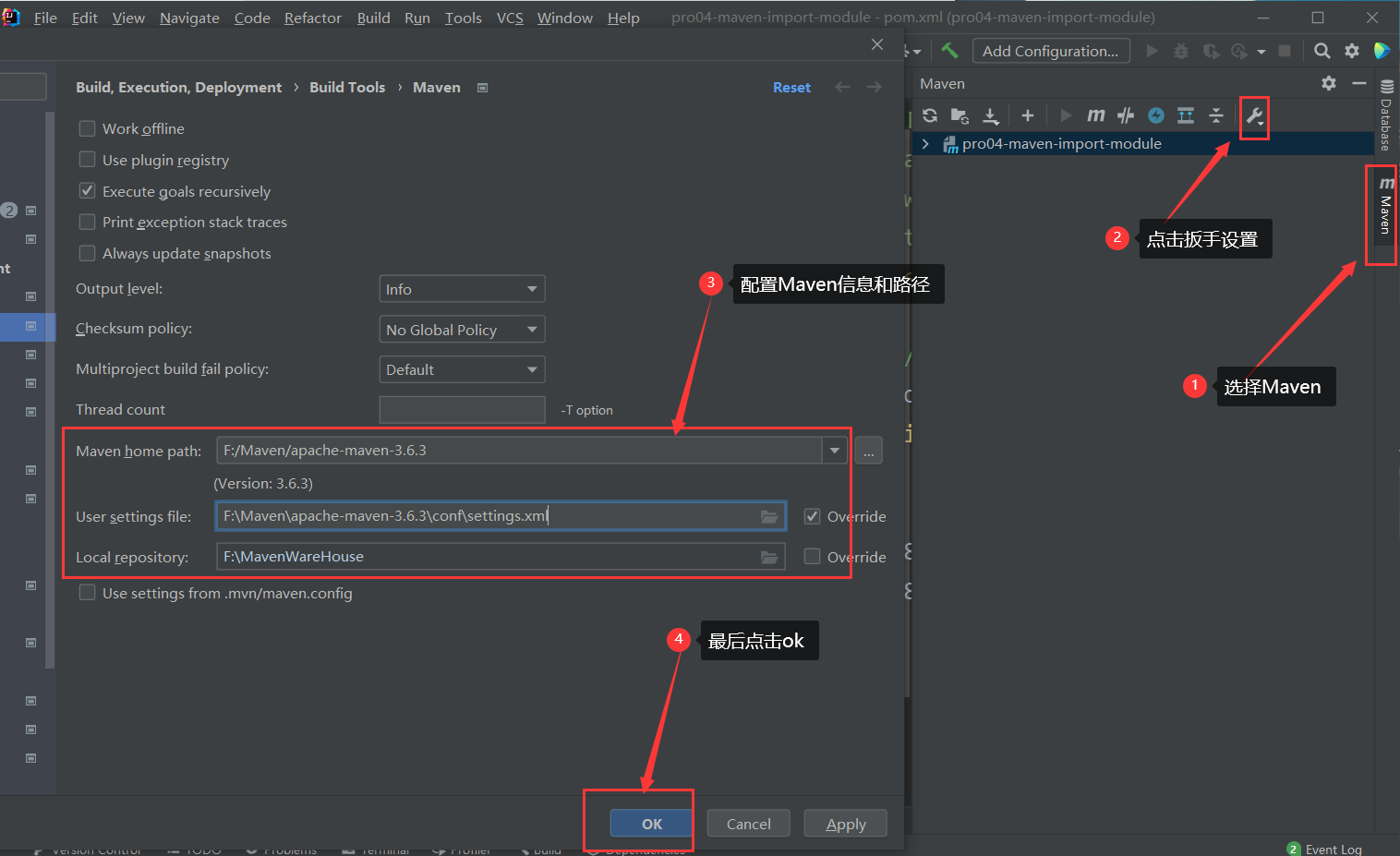
Task: Expand Maven home path dropdown arrow
Action: pos(834,451)
